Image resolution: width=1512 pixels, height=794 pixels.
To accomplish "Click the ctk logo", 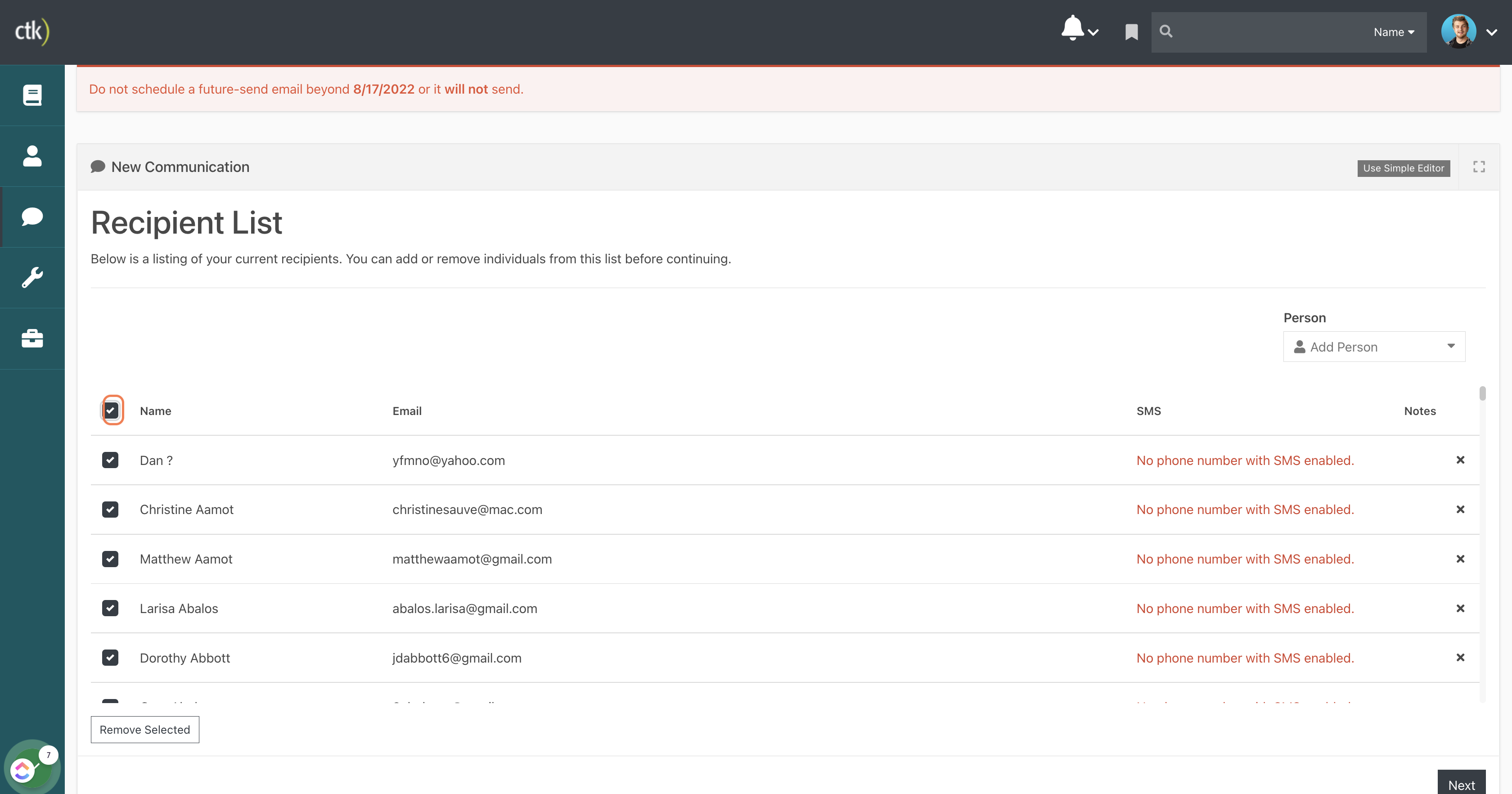I will tap(32, 32).
